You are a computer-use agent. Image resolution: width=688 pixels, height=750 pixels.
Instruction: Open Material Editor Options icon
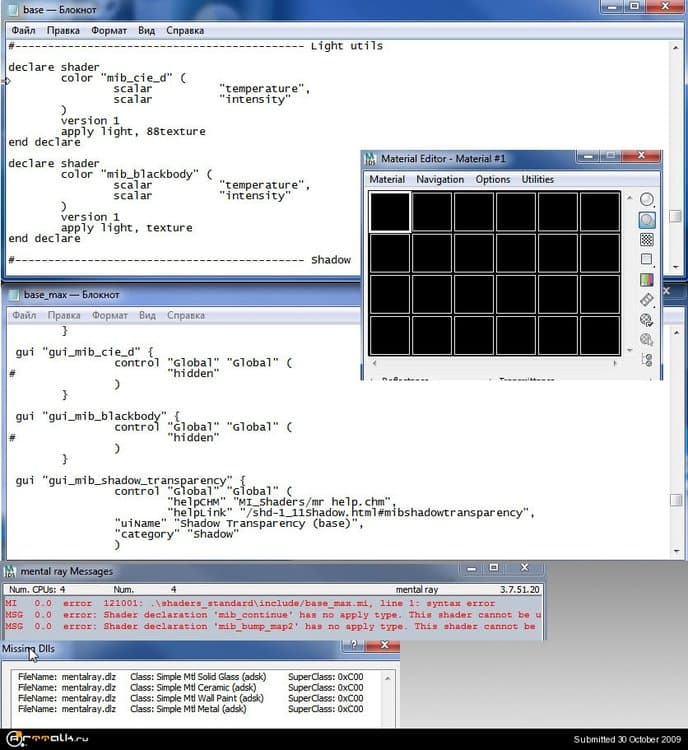pos(646,320)
